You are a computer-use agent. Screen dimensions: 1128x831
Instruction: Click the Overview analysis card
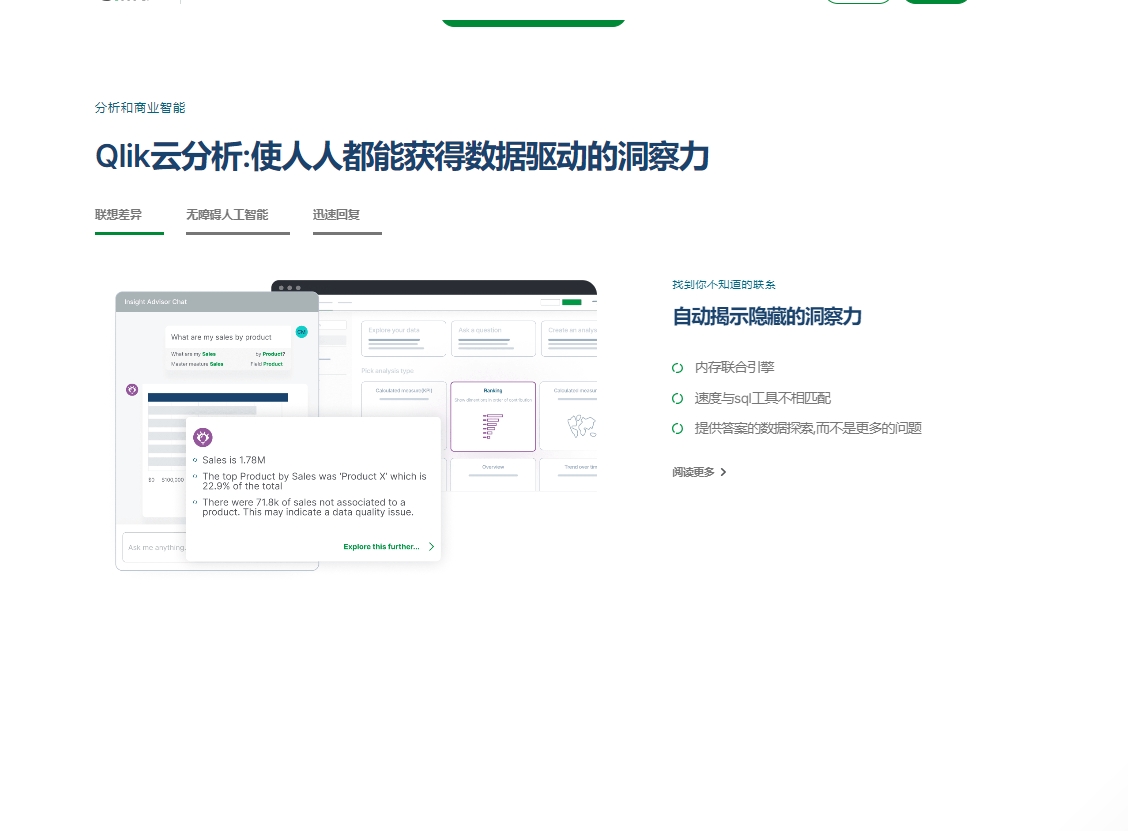click(x=493, y=475)
